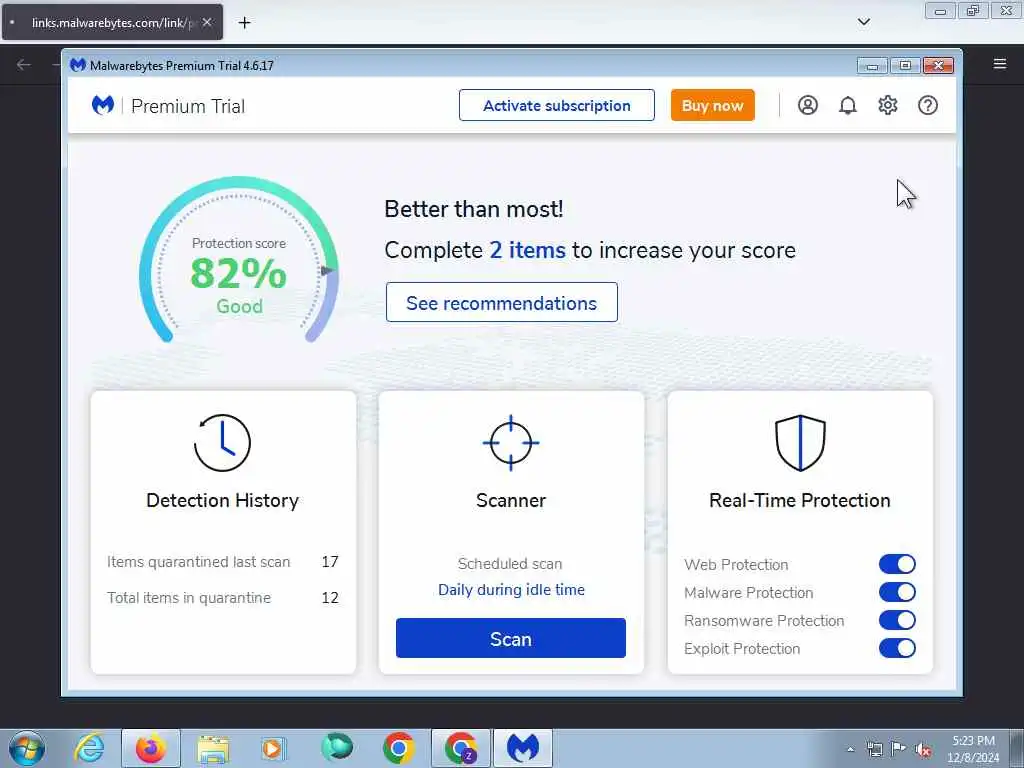Click the Total items in quarantine row
This screenshot has height=768, width=1024.
pos(223,598)
